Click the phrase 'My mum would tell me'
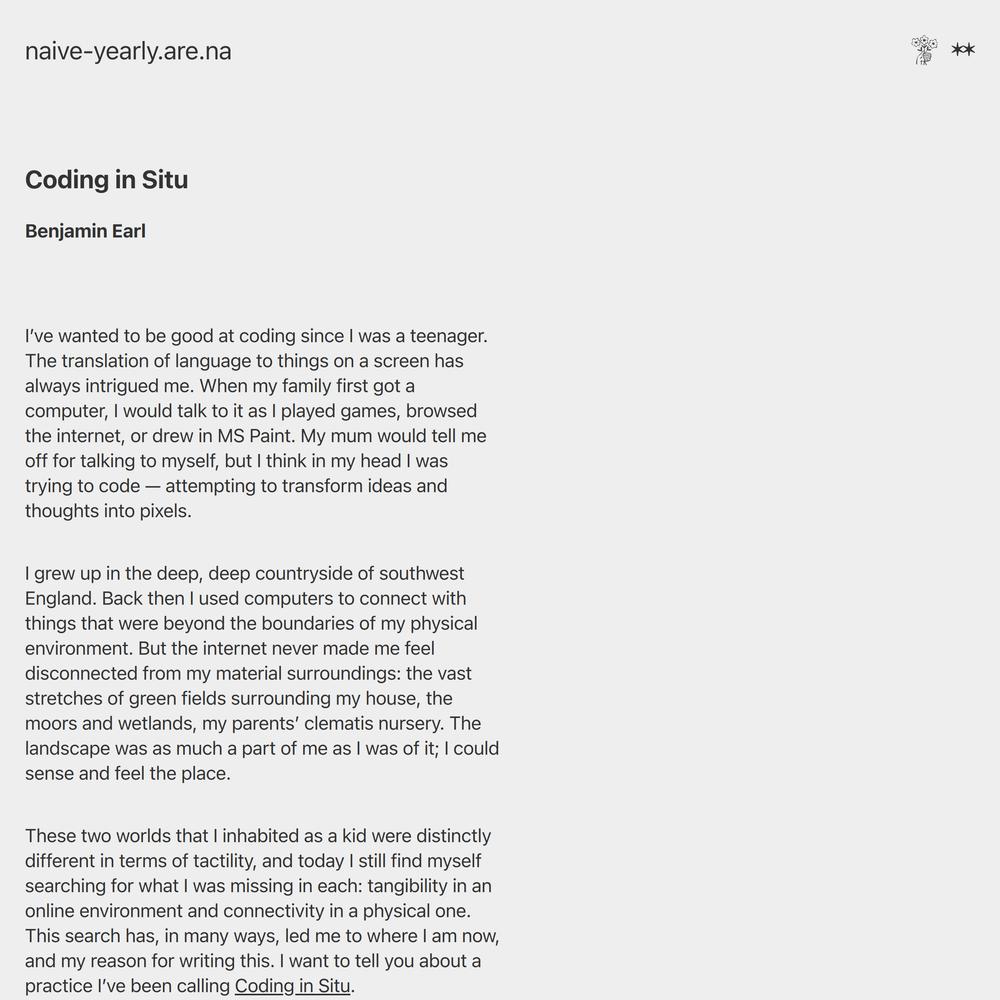The height and width of the screenshot is (1000, 1000). tap(393, 436)
